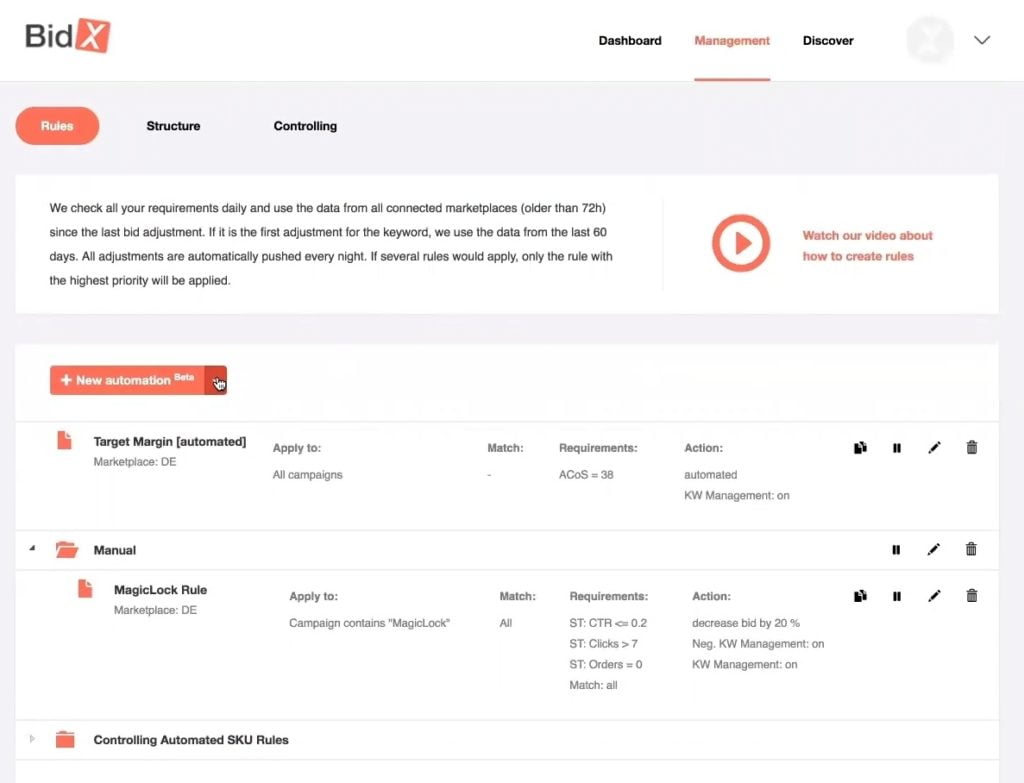
Task: Click the 'decrease bid by 20 %' action
Action: click(746, 623)
